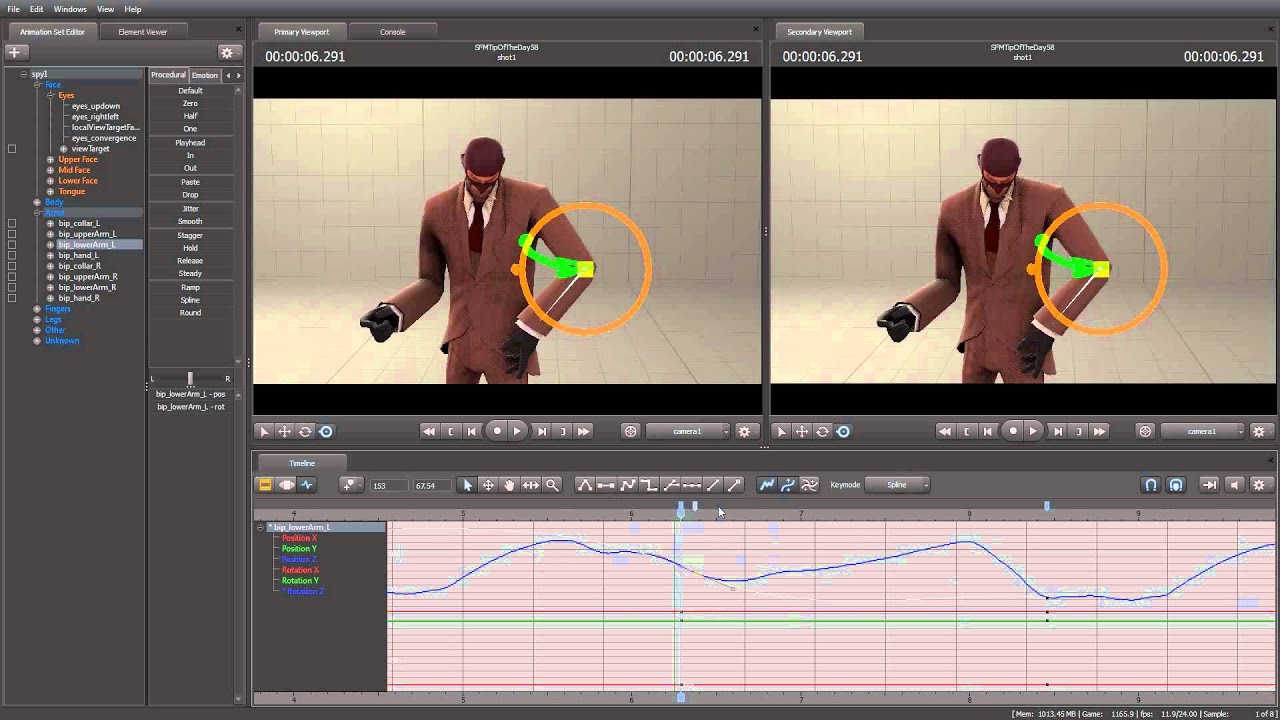Switch to the Console tab
Viewport: 1280px width, 720px height.
(393, 32)
